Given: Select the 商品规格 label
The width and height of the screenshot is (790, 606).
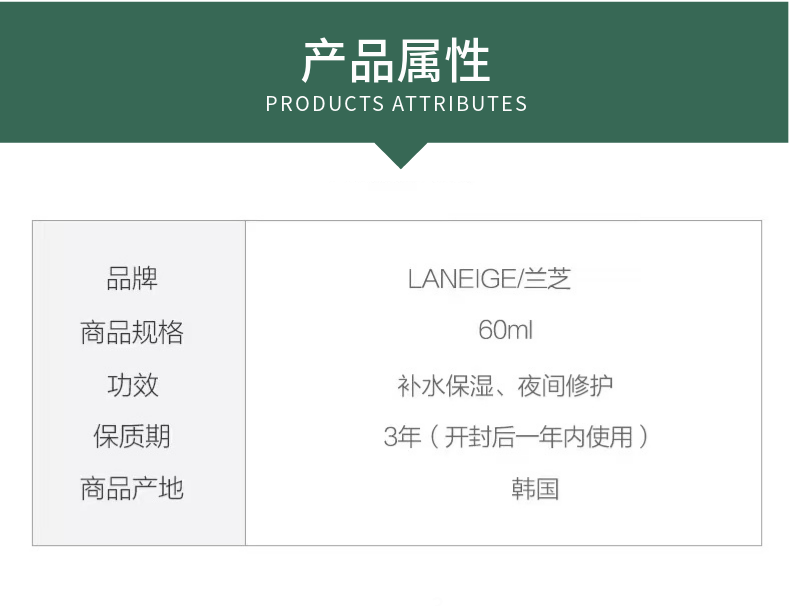Looking at the screenshot, I should [132, 332].
